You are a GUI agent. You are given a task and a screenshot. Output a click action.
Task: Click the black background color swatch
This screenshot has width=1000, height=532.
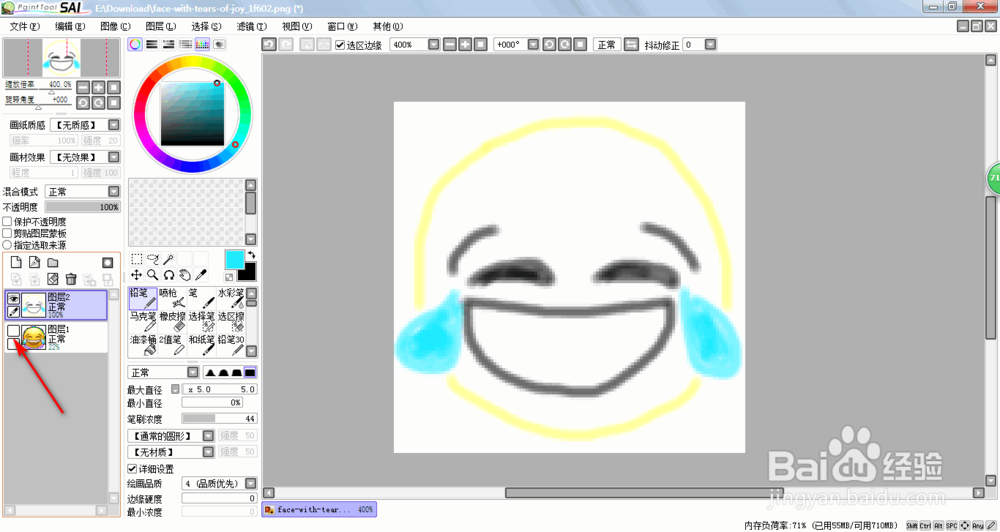click(x=247, y=272)
